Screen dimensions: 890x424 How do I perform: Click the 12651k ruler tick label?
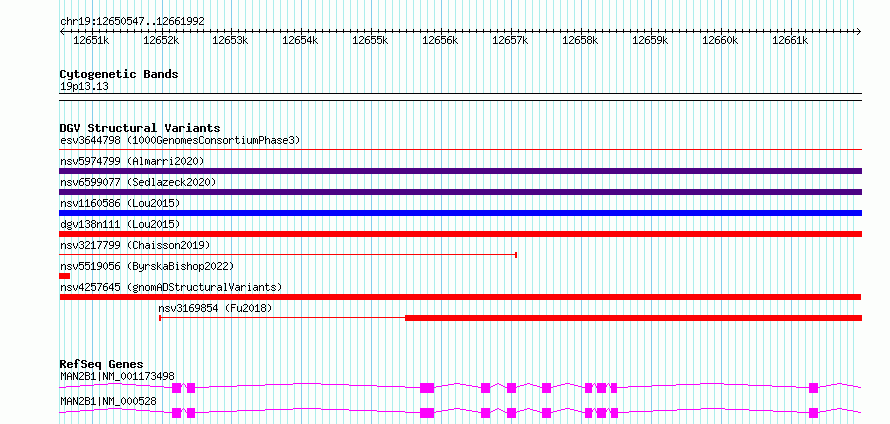pos(91,40)
